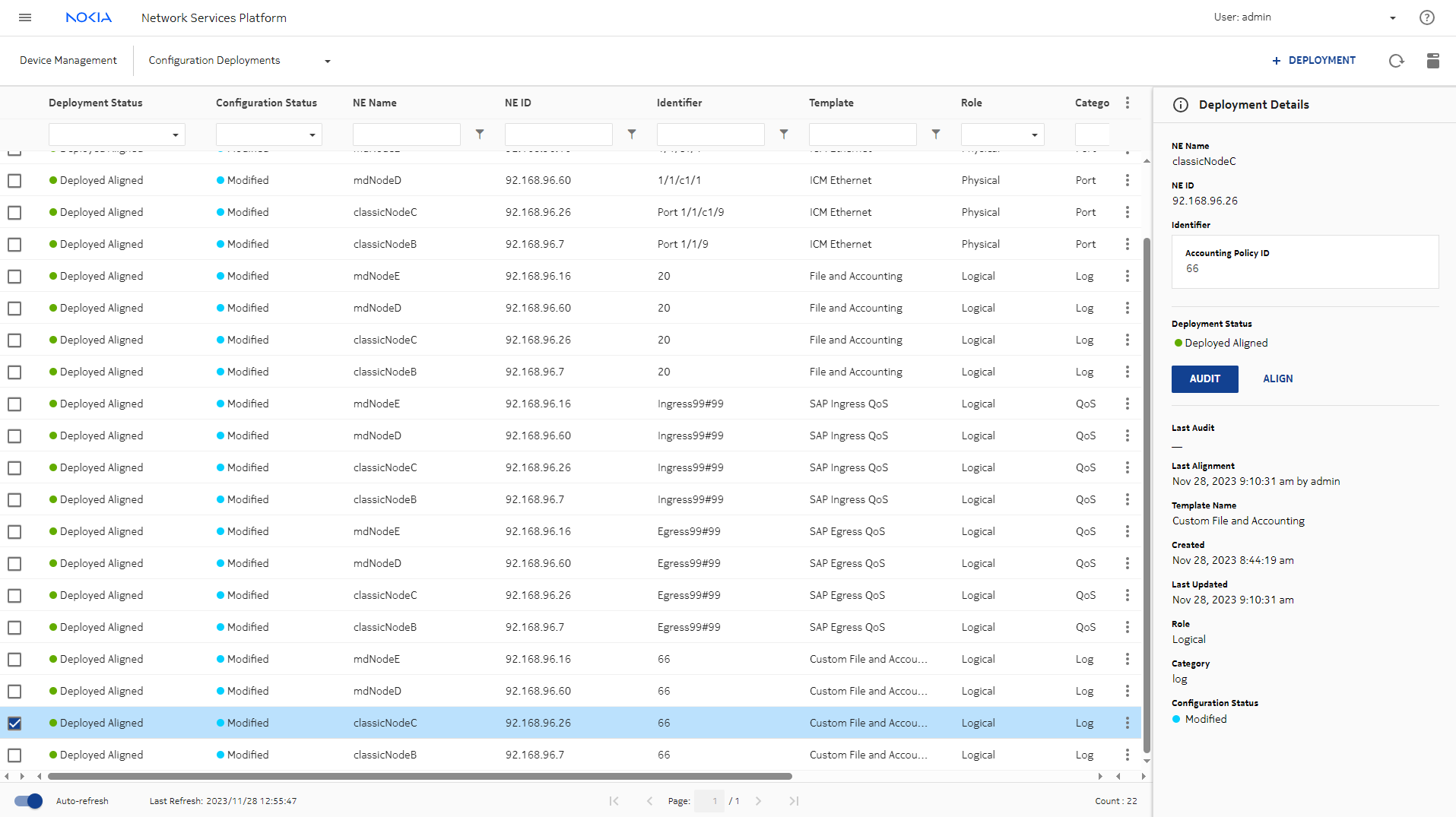
Task: Open the clipboard icon next to refresh
Action: [x=1432, y=61]
